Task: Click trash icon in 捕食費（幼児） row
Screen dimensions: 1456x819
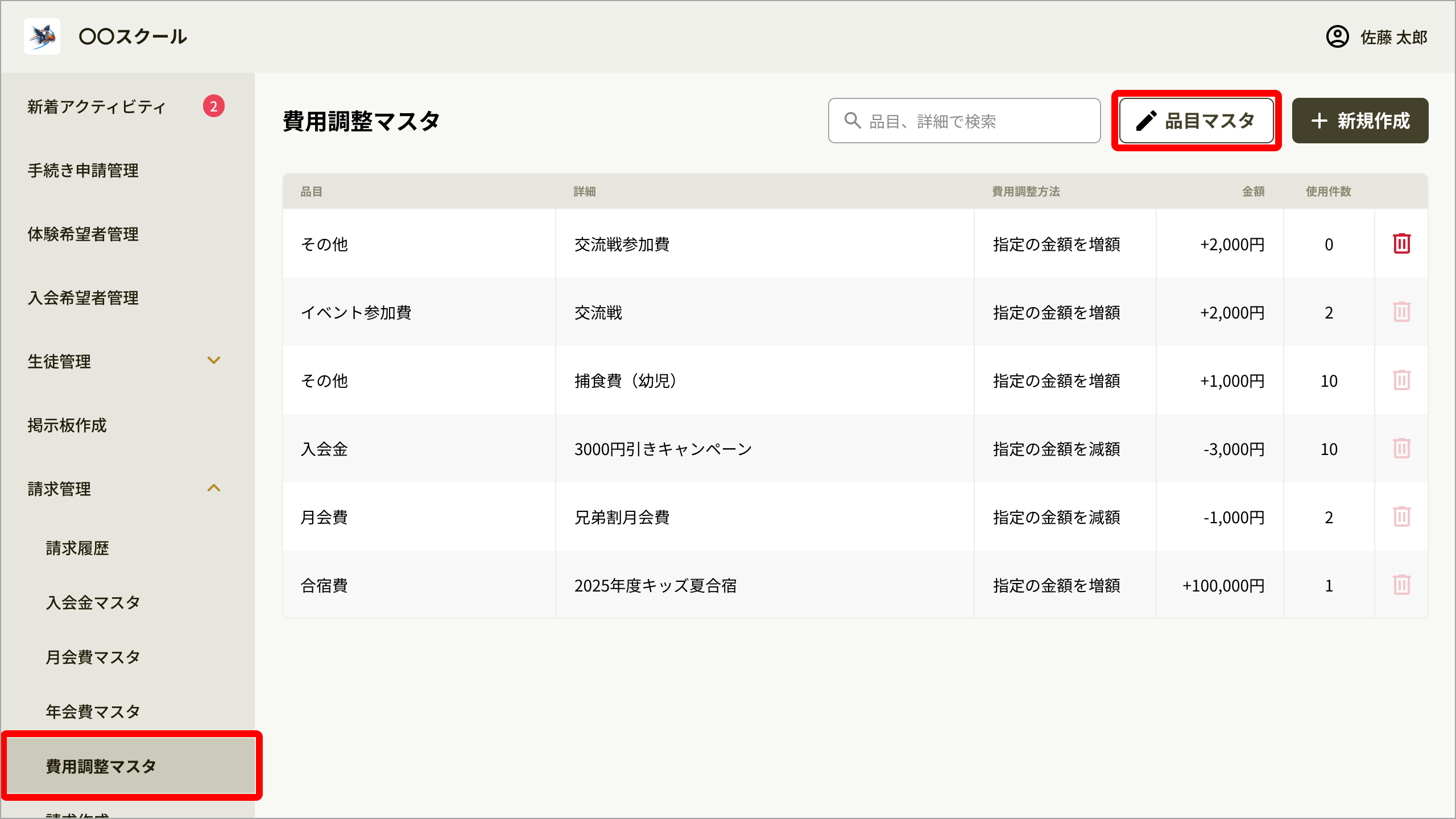Action: click(1401, 380)
